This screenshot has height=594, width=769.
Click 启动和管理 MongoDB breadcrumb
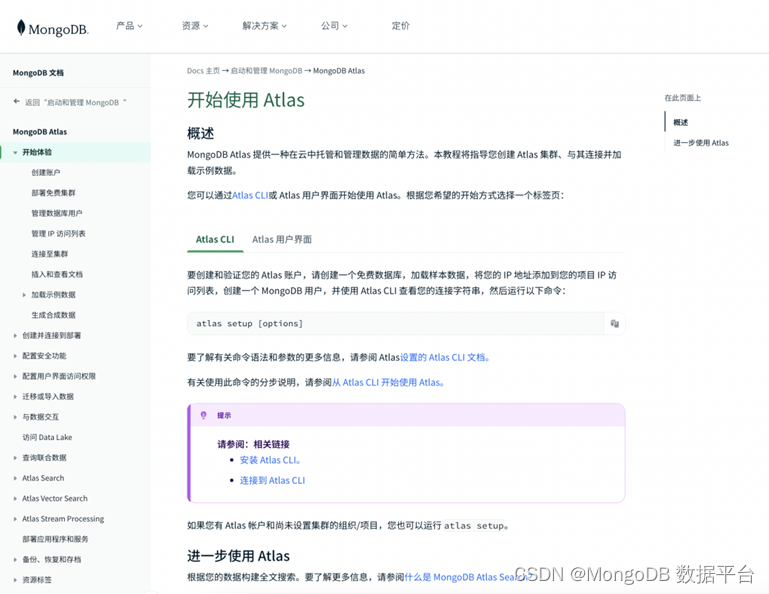click(266, 71)
